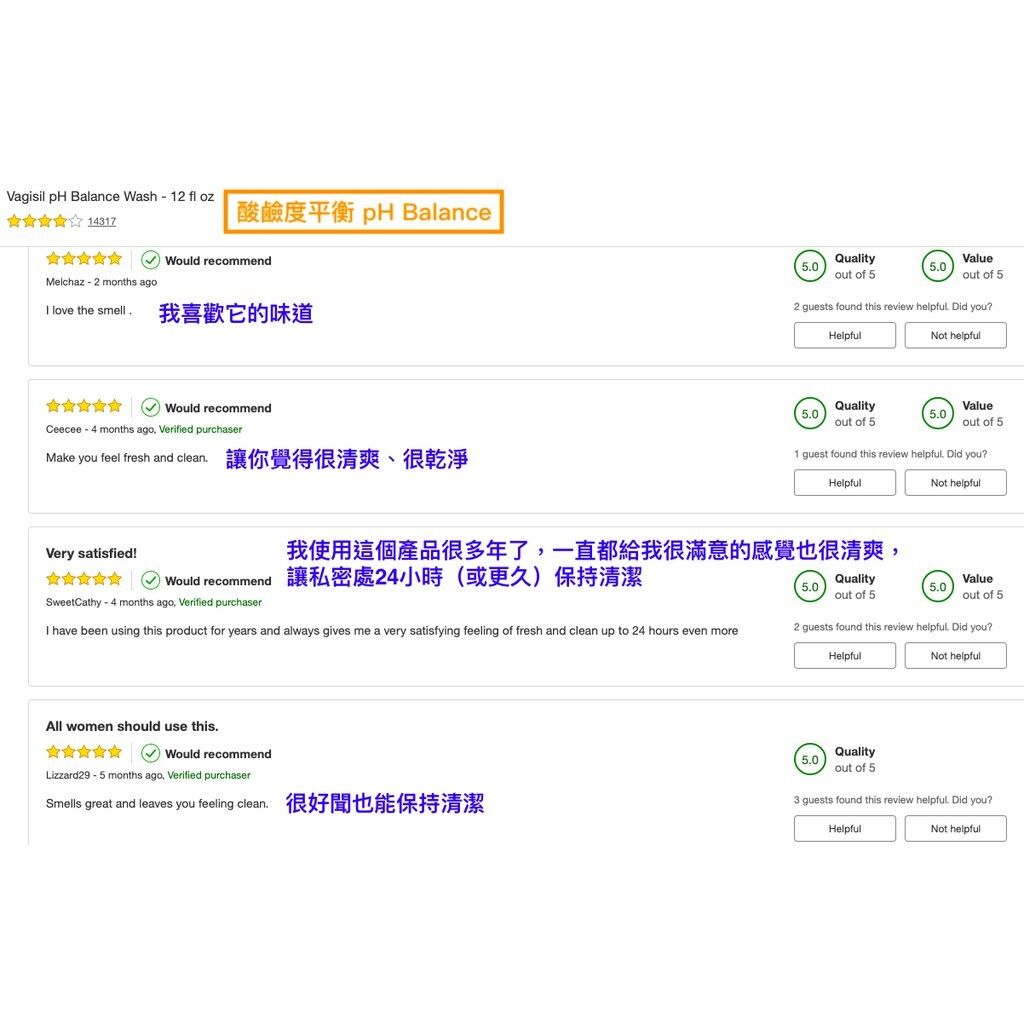The image size is (1024, 1024).
Task: Click the recommend checkmark icon in Lizzard29's review
Action: 151,753
